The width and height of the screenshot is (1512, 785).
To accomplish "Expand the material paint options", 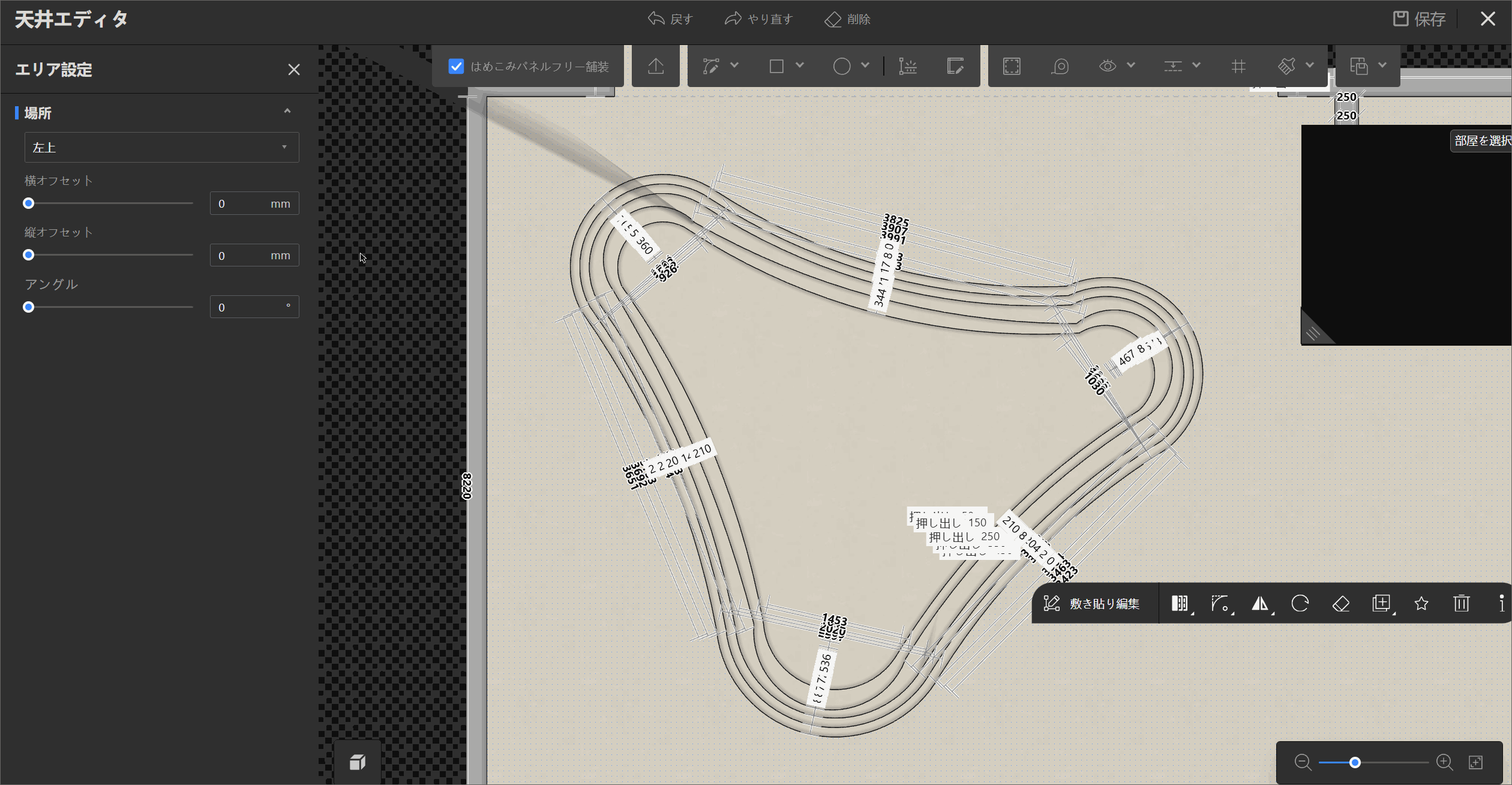I will pos(1310,65).
